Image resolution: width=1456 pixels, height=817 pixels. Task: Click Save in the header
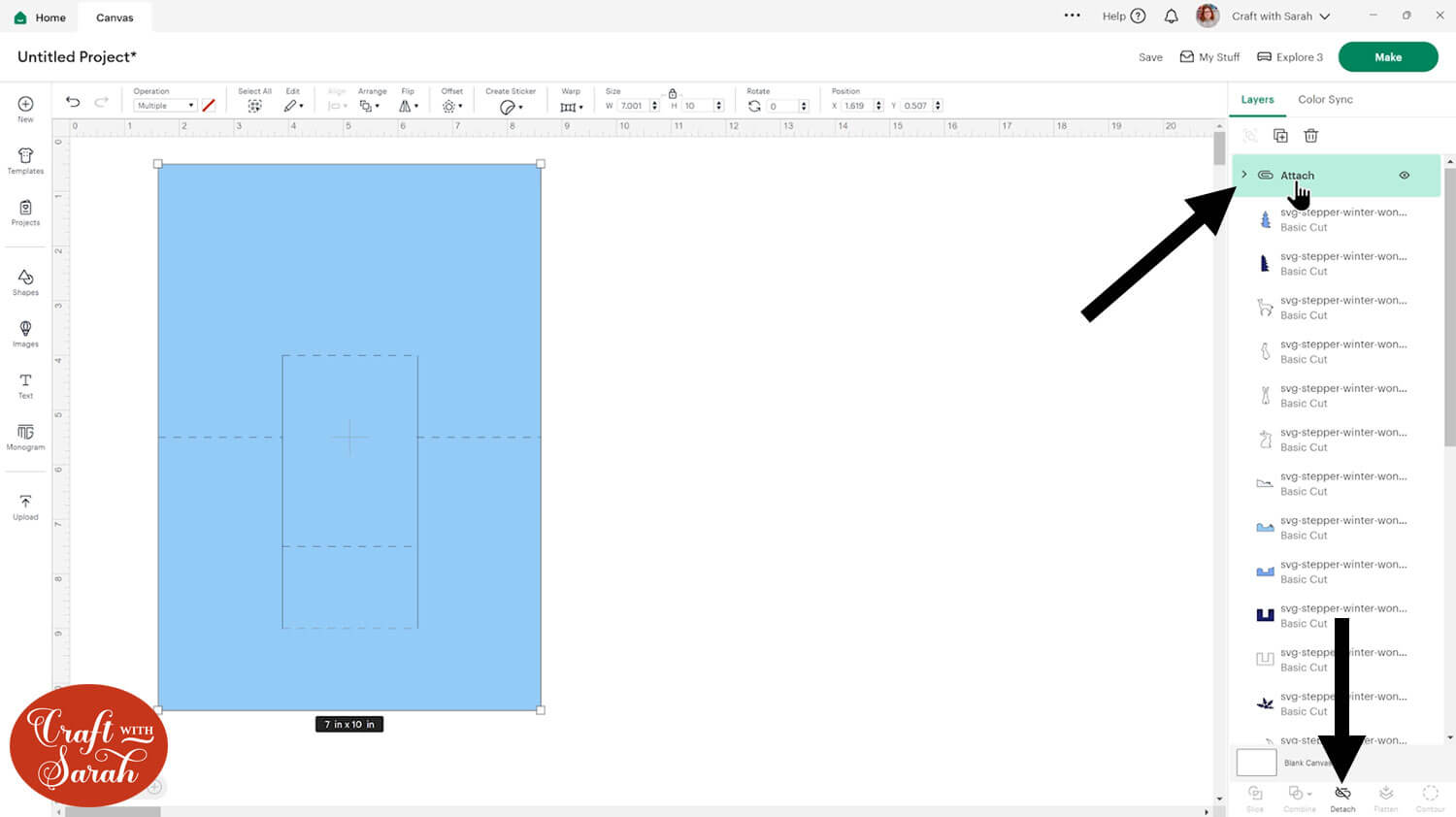pos(1150,57)
